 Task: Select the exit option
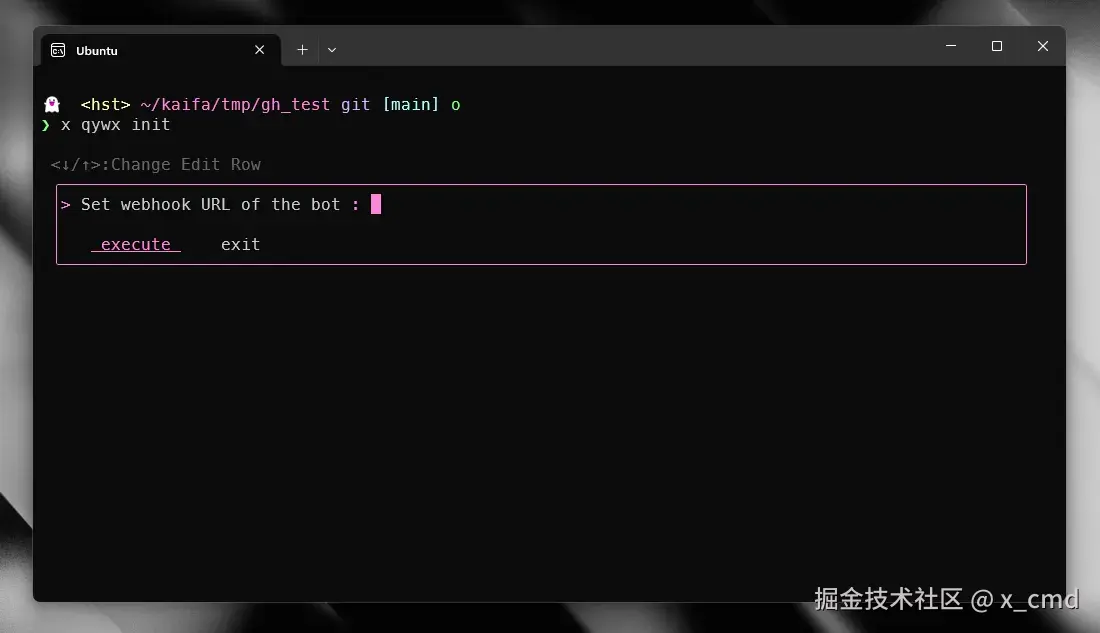click(x=240, y=244)
